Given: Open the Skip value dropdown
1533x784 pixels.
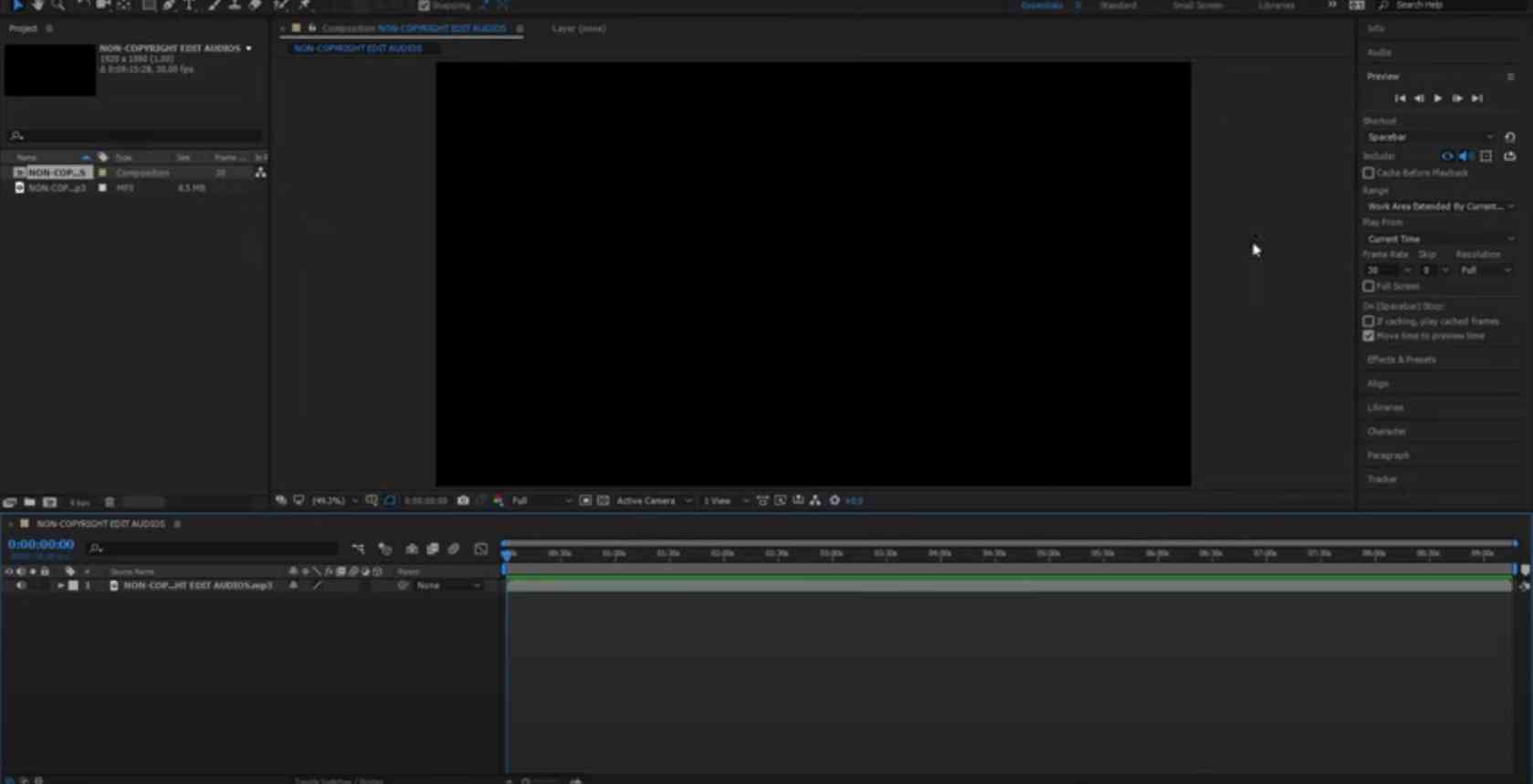Looking at the screenshot, I should click(1435, 270).
